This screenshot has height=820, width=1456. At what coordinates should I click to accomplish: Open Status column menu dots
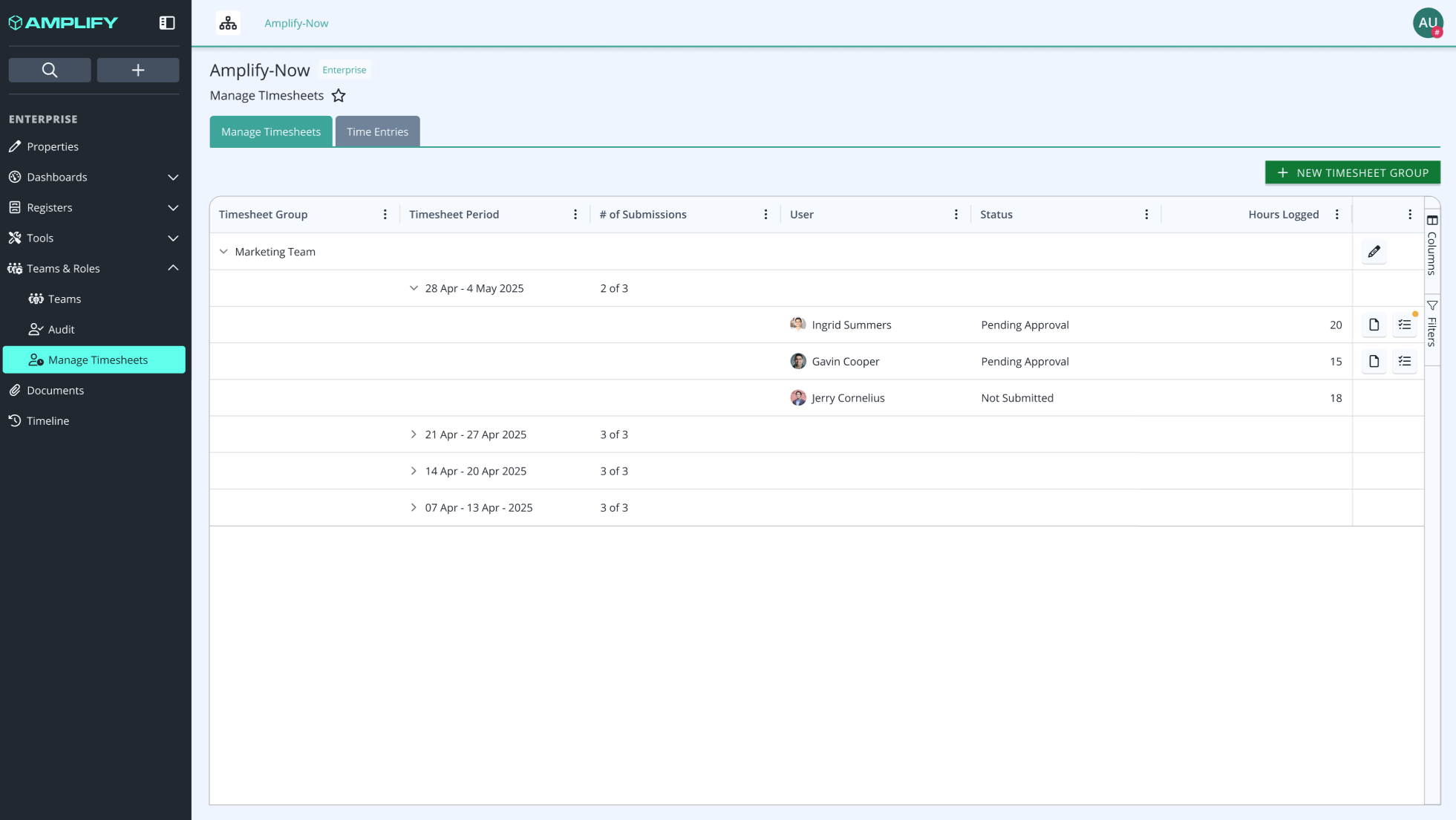point(1147,215)
